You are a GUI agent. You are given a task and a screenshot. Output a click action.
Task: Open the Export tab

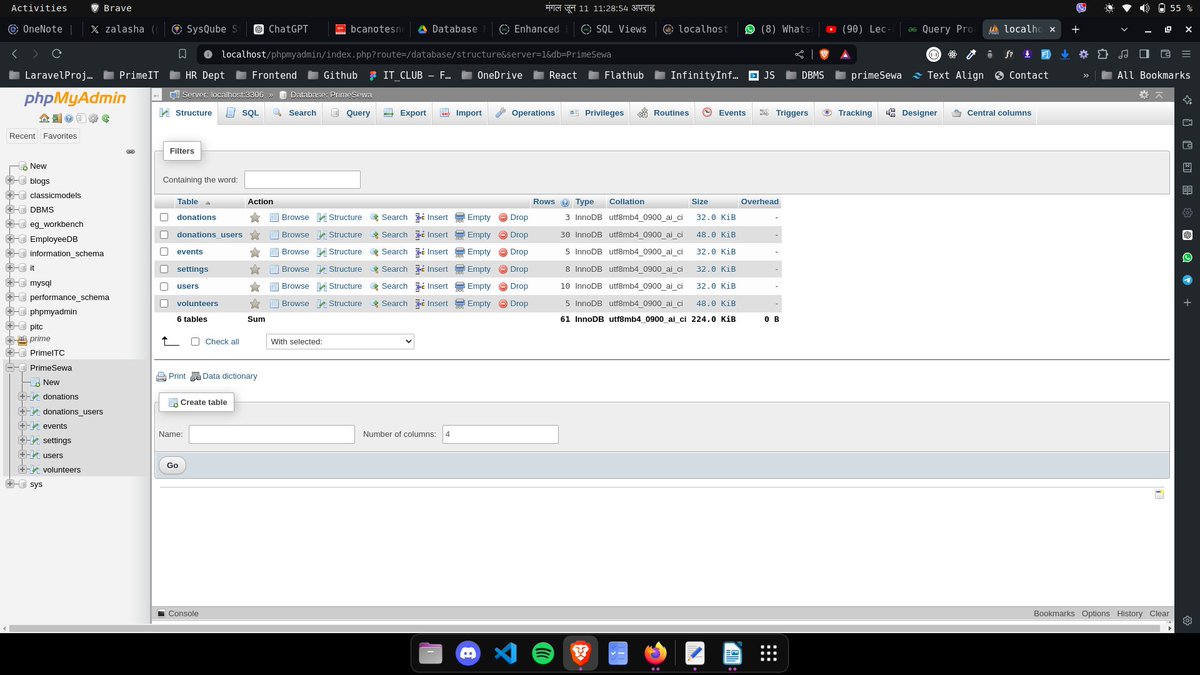tap(405, 113)
